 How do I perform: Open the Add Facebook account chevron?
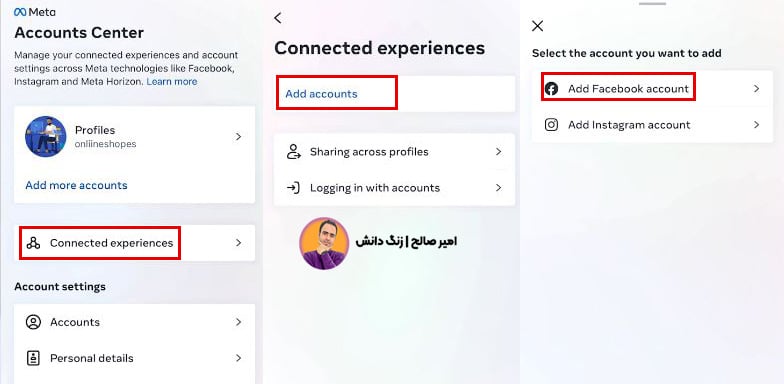[756, 88]
